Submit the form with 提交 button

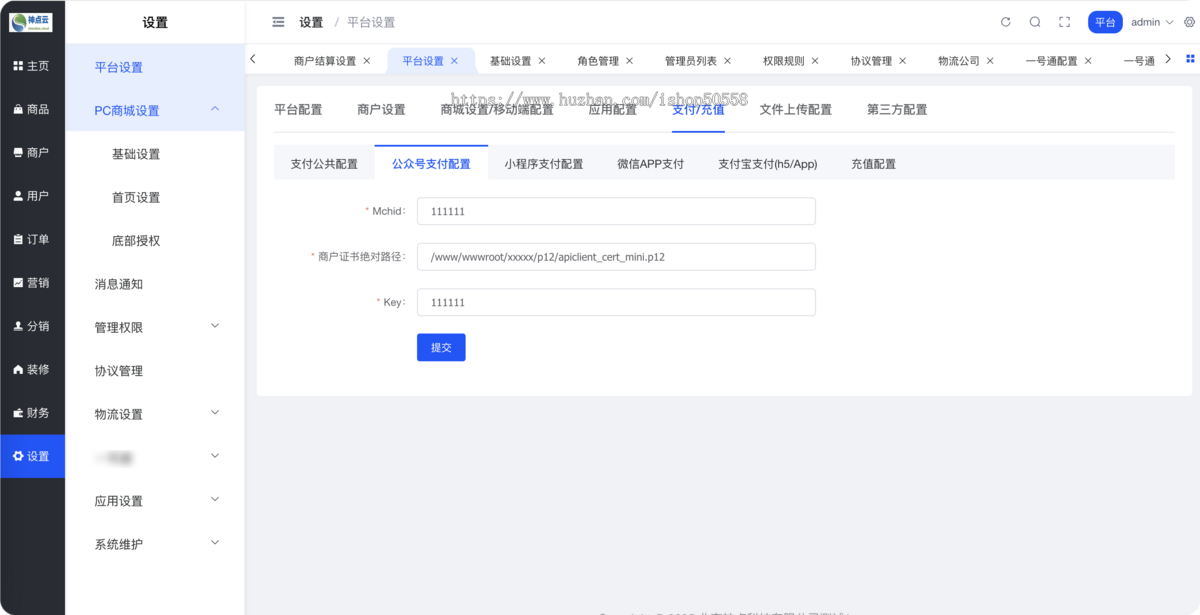441,347
